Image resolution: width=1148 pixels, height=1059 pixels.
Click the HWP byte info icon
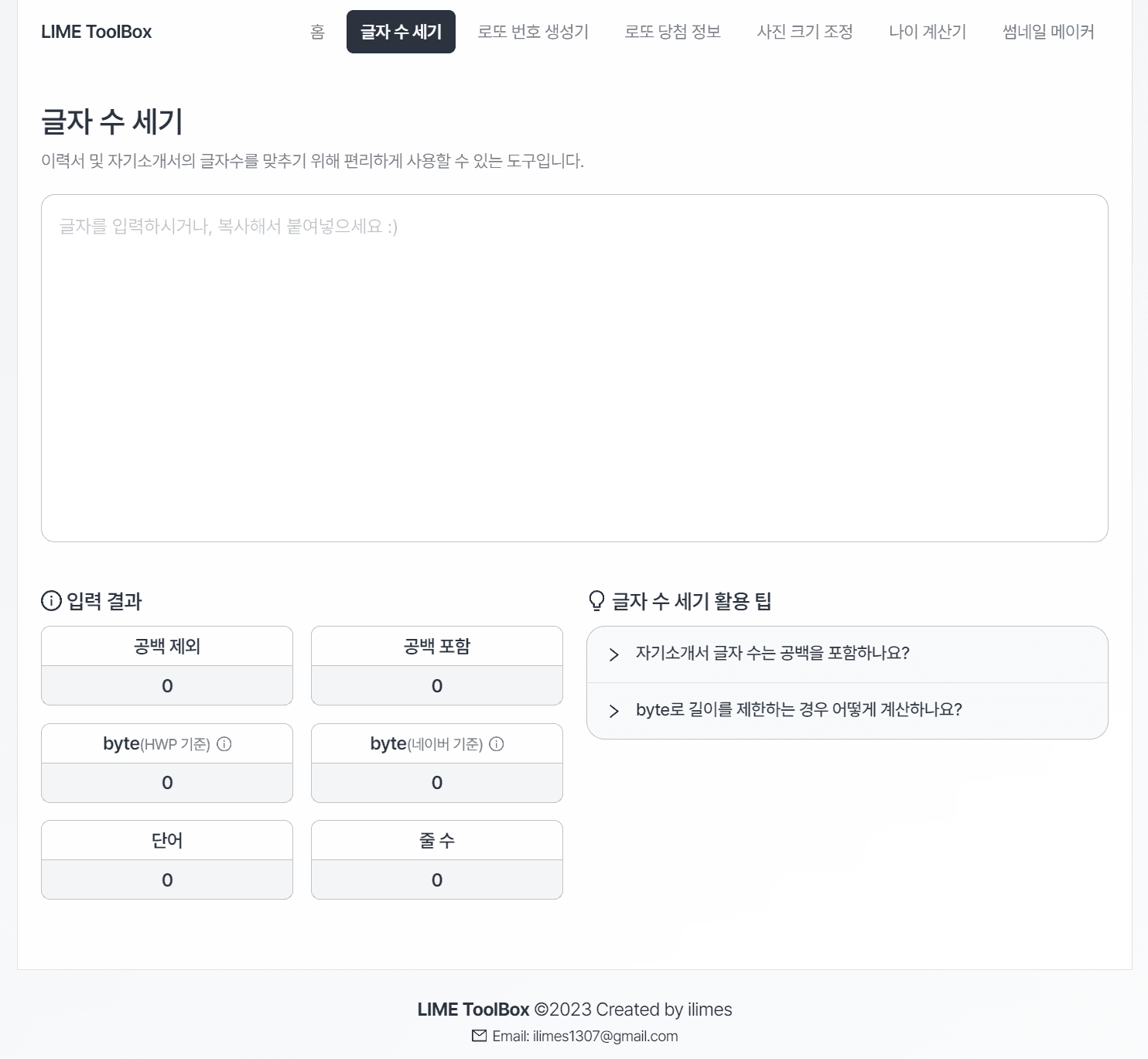tap(224, 744)
